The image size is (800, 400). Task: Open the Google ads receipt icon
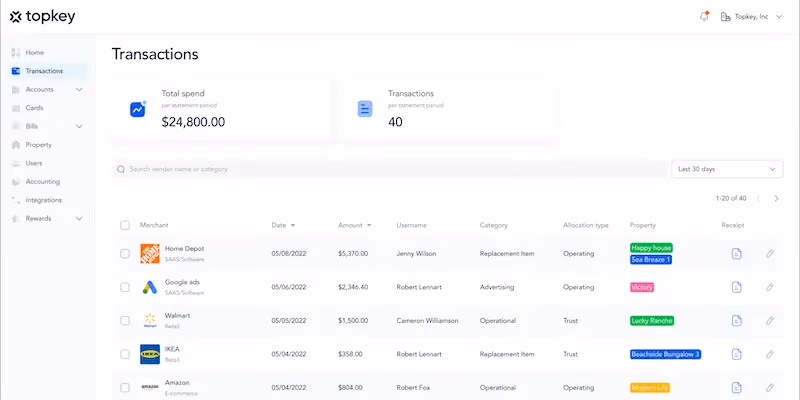pos(736,287)
